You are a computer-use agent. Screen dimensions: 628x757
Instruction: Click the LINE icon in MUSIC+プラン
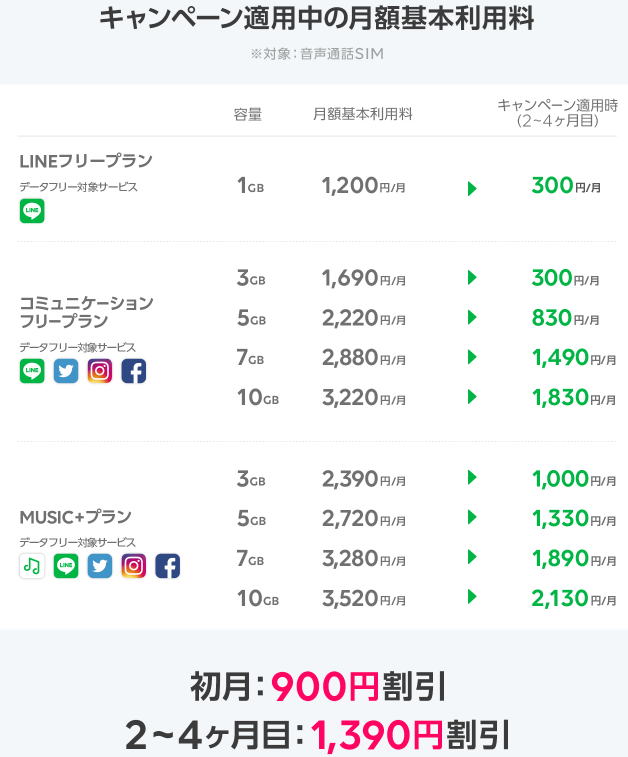(x=66, y=566)
